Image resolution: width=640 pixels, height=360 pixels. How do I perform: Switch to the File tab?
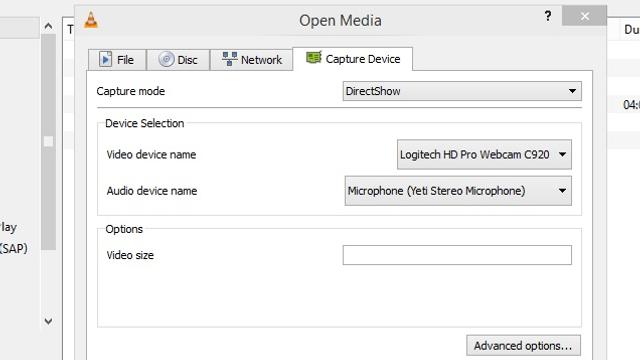[x=117, y=60]
